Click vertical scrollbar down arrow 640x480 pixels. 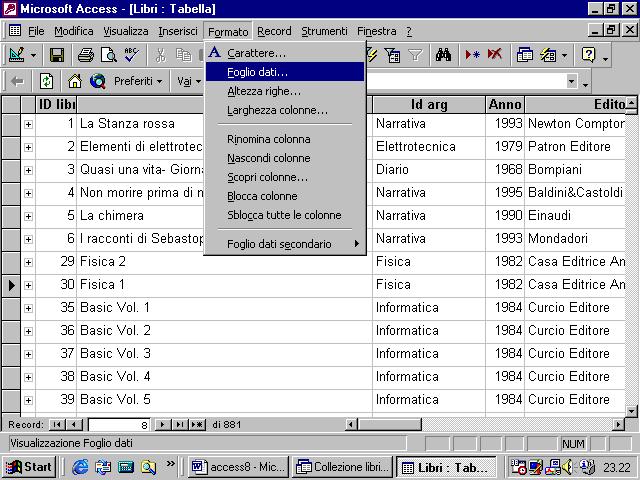[631, 411]
